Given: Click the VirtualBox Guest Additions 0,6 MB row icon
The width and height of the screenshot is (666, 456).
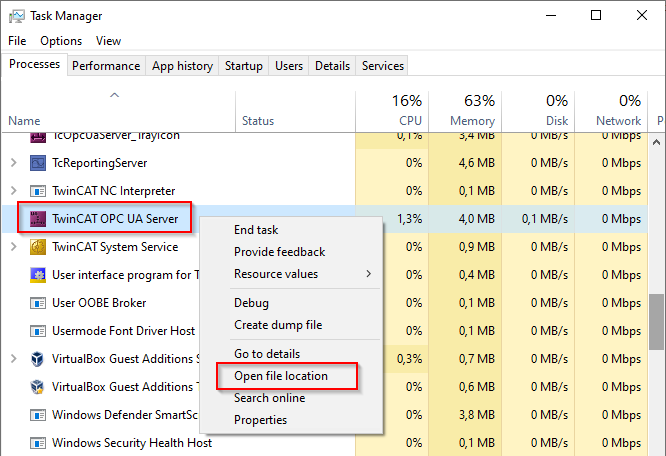Looking at the screenshot, I should tap(37, 387).
